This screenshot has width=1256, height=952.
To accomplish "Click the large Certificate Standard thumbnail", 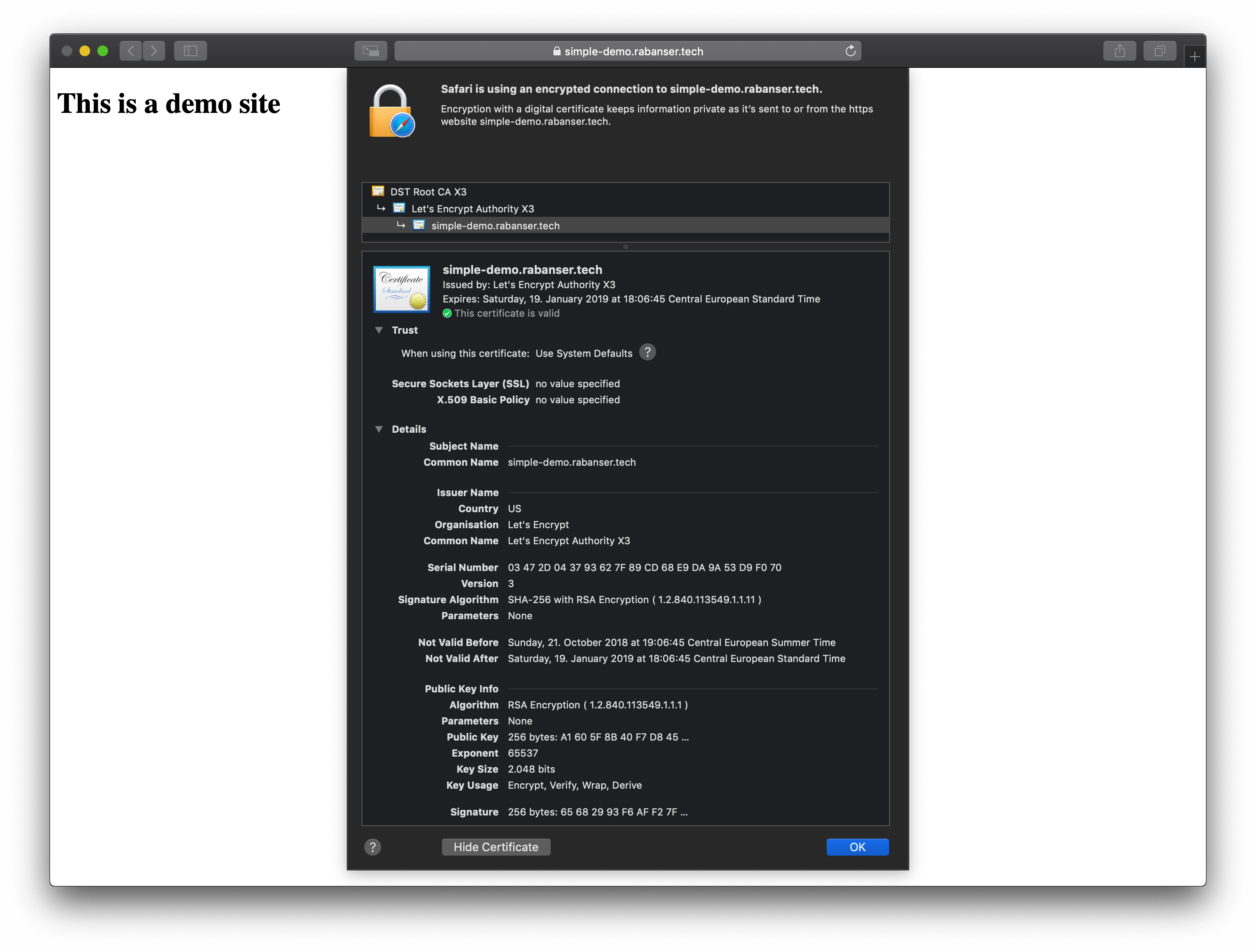I will [401, 289].
